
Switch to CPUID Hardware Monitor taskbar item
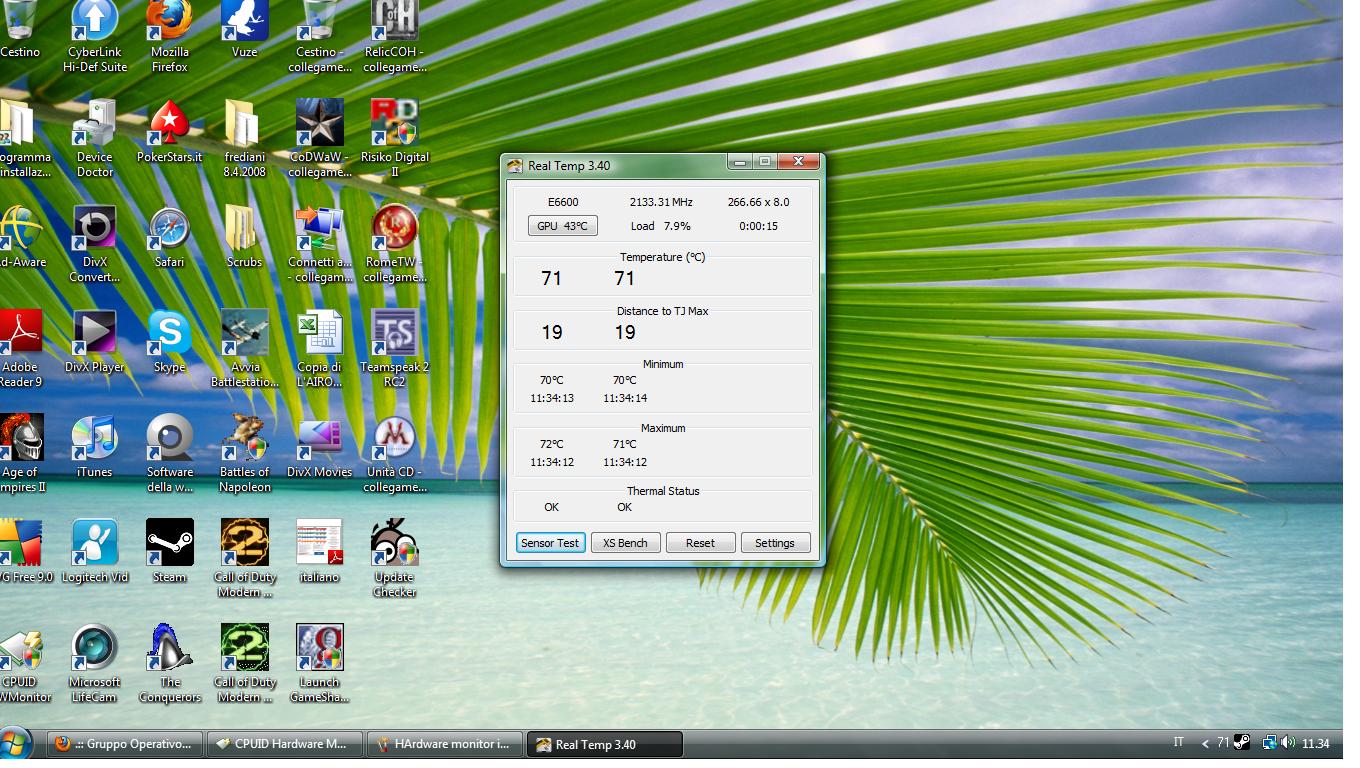click(284, 744)
